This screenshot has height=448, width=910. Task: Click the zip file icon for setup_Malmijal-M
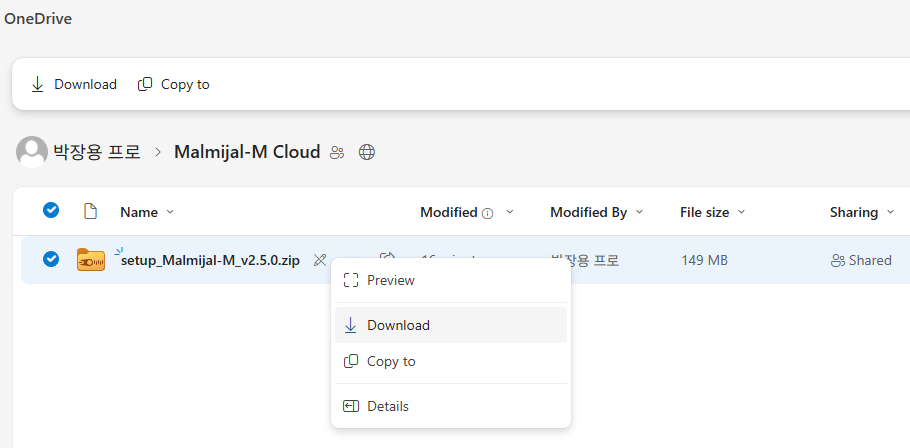pyautogui.click(x=90, y=260)
